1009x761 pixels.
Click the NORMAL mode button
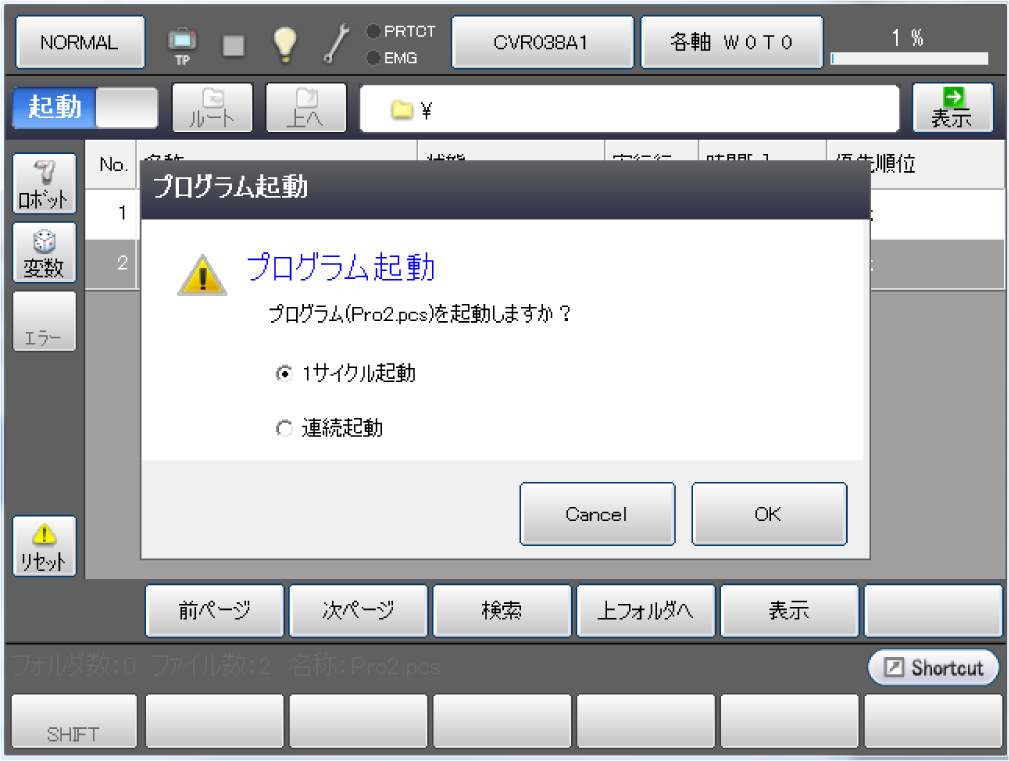pos(80,43)
